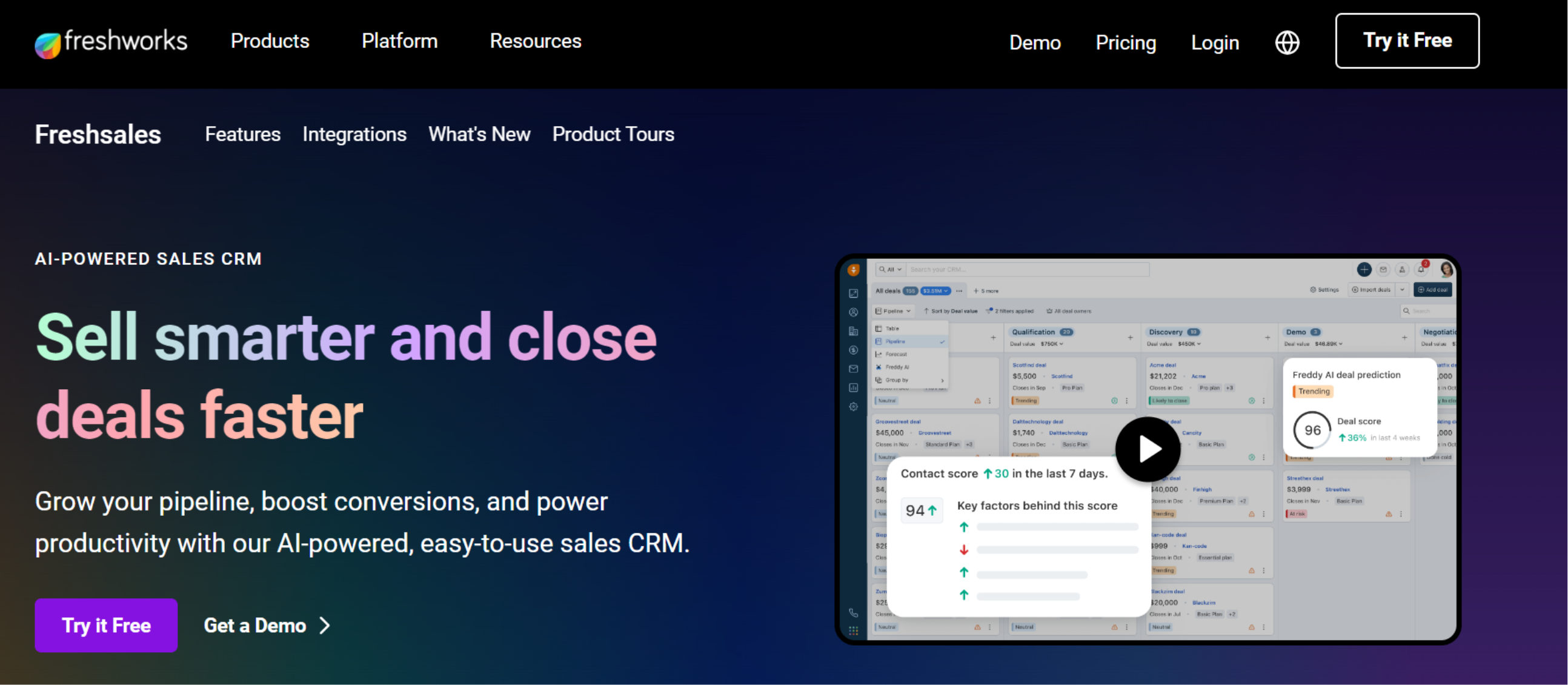This screenshot has height=685, width=1568.
Task: Open the language selector globe icon
Action: 1287,42
